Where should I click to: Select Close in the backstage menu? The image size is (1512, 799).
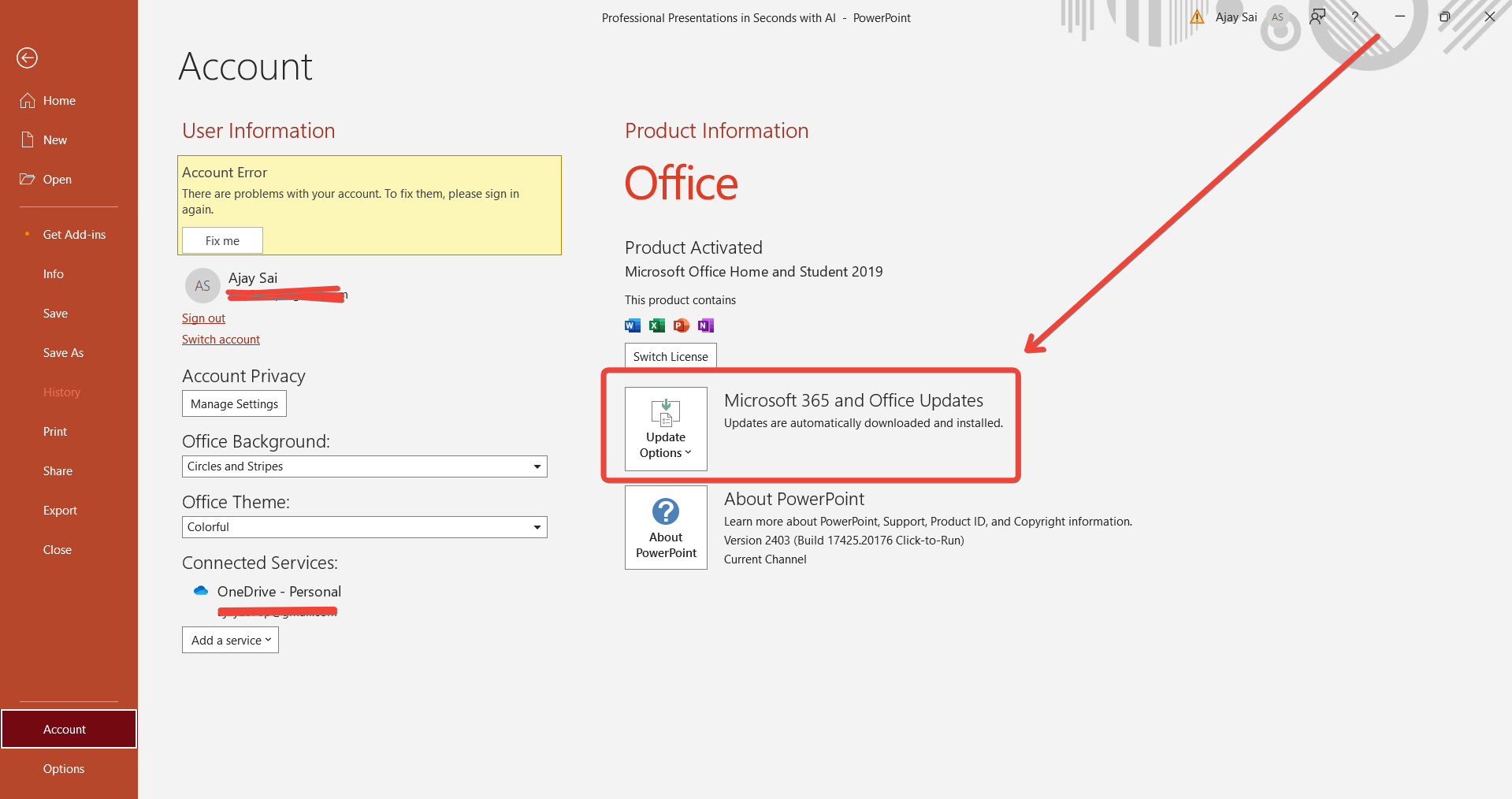(69, 549)
